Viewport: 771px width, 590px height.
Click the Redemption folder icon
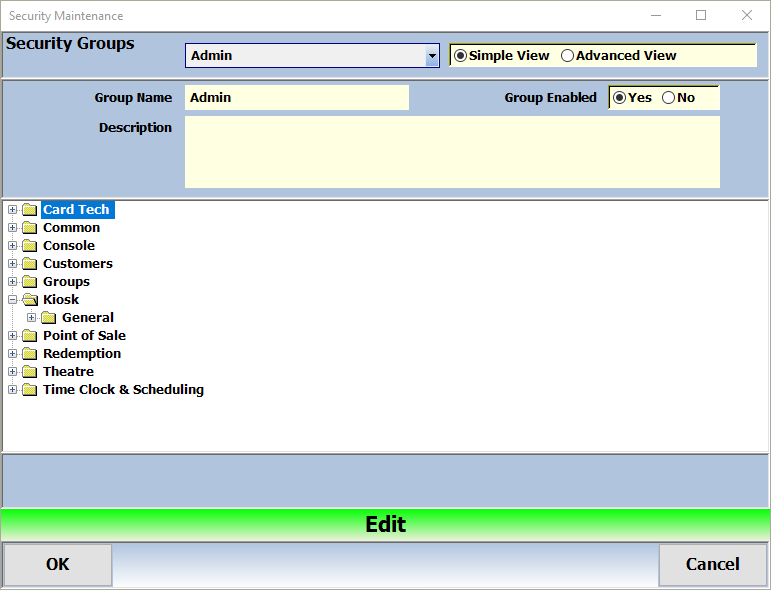pyautogui.click(x=29, y=354)
